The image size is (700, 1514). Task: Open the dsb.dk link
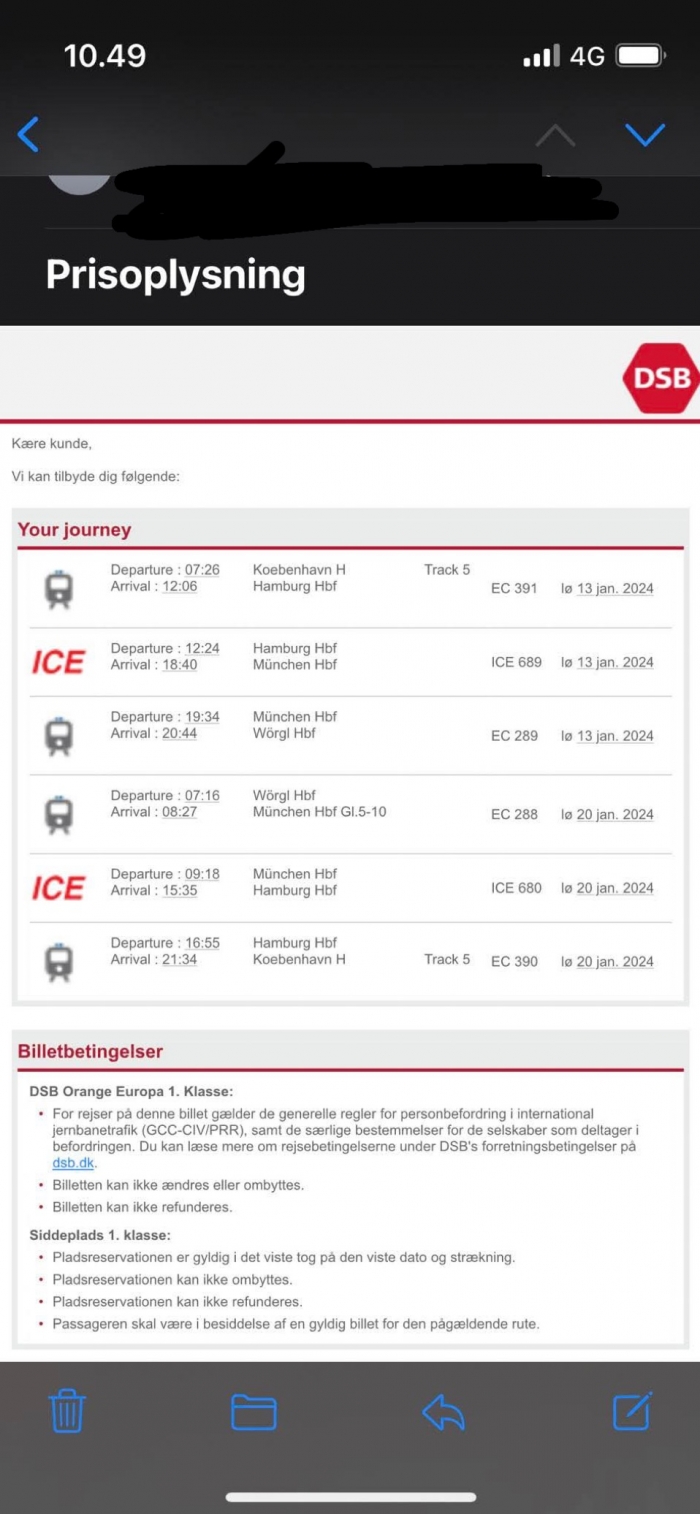point(73,1163)
